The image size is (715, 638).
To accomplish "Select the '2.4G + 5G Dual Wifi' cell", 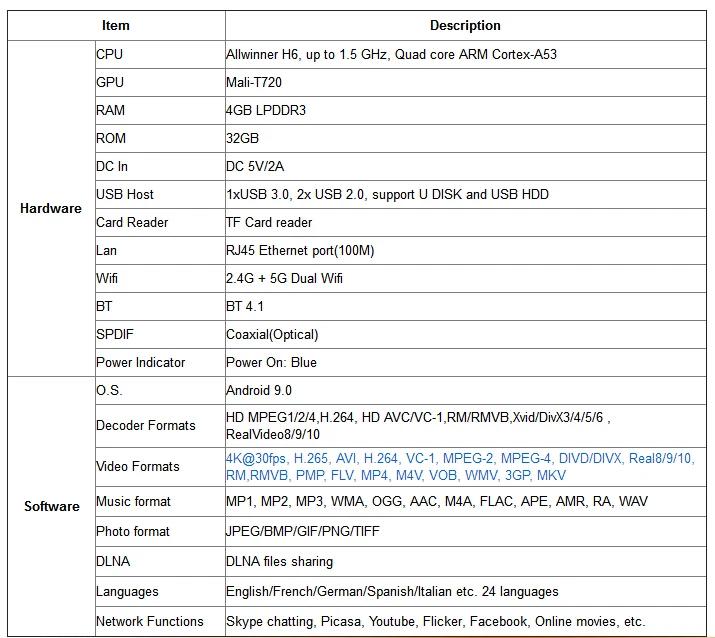I will [284, 278].
